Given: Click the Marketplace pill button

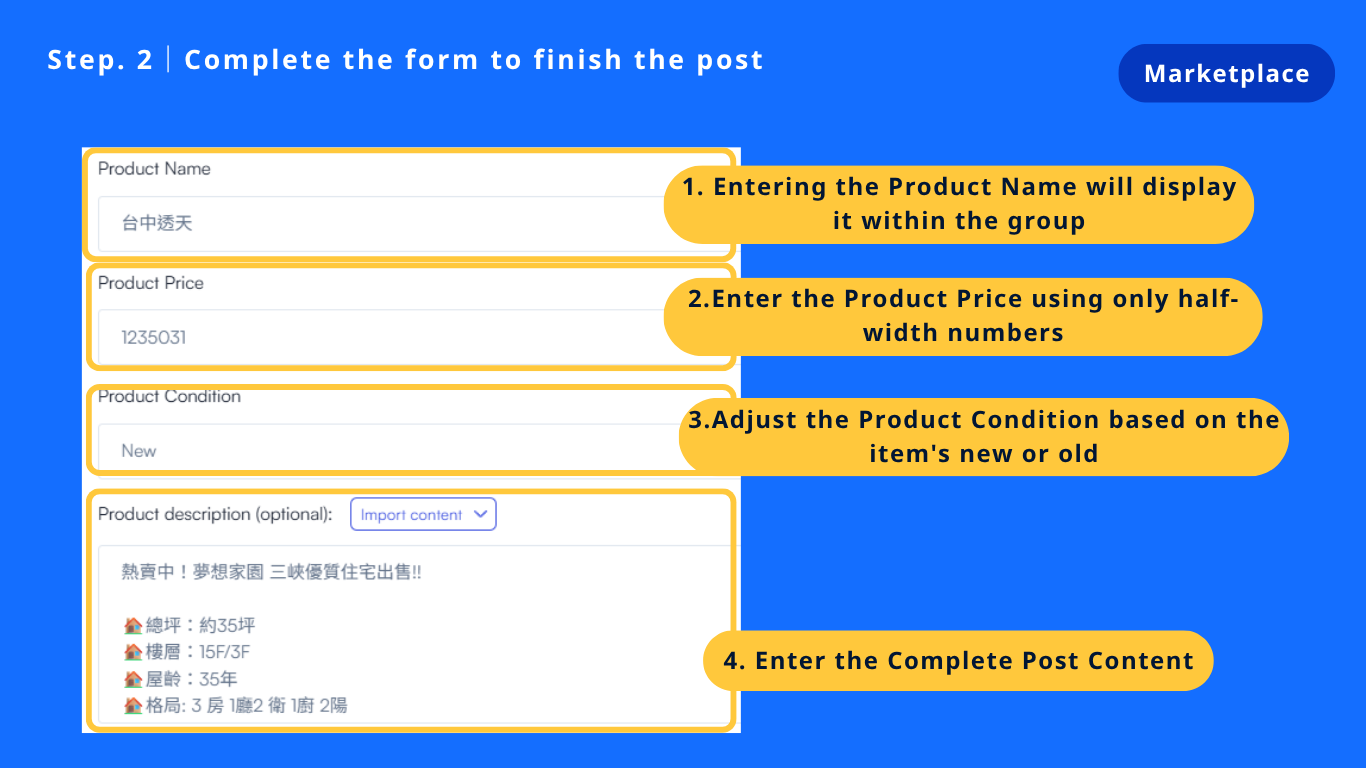Looking at the screenshot, I should pyautogui.click(x=1226, y=73).
